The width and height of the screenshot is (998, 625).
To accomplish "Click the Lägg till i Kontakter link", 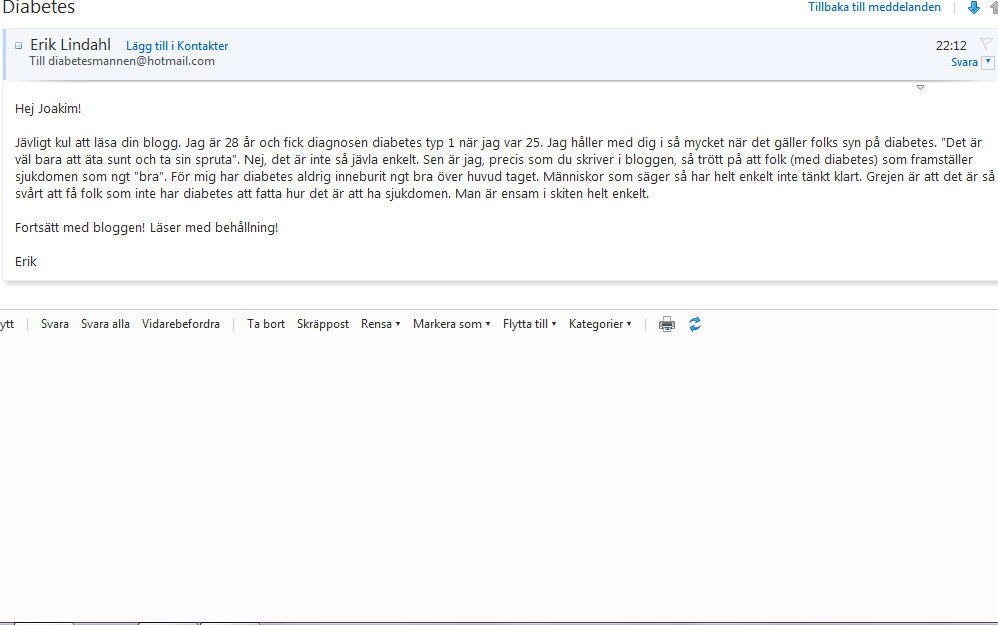I will 177,46.
